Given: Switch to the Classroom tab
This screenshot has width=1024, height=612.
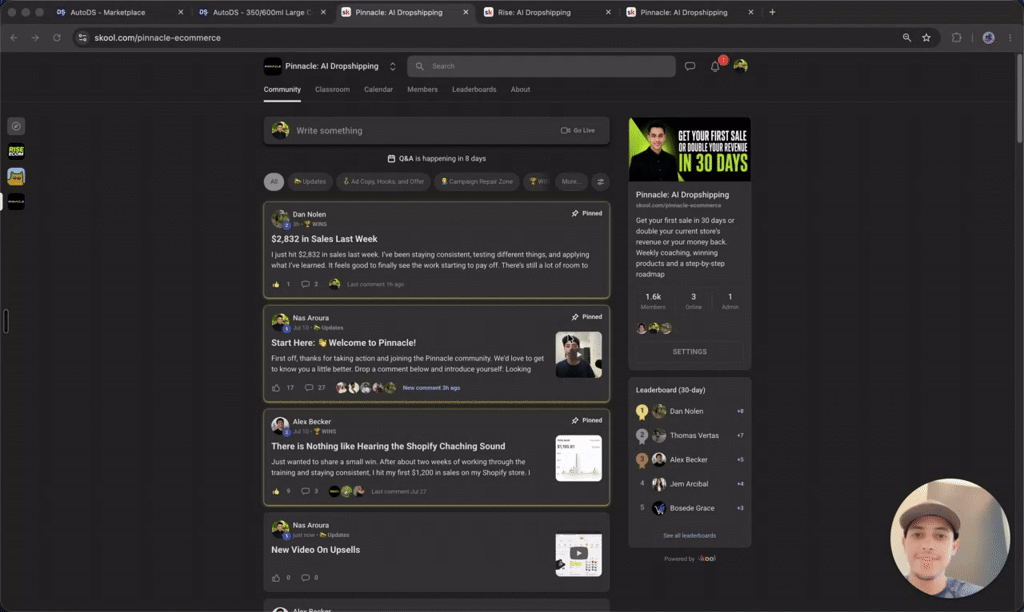Looking at the screenshot, I should (332, 89).
